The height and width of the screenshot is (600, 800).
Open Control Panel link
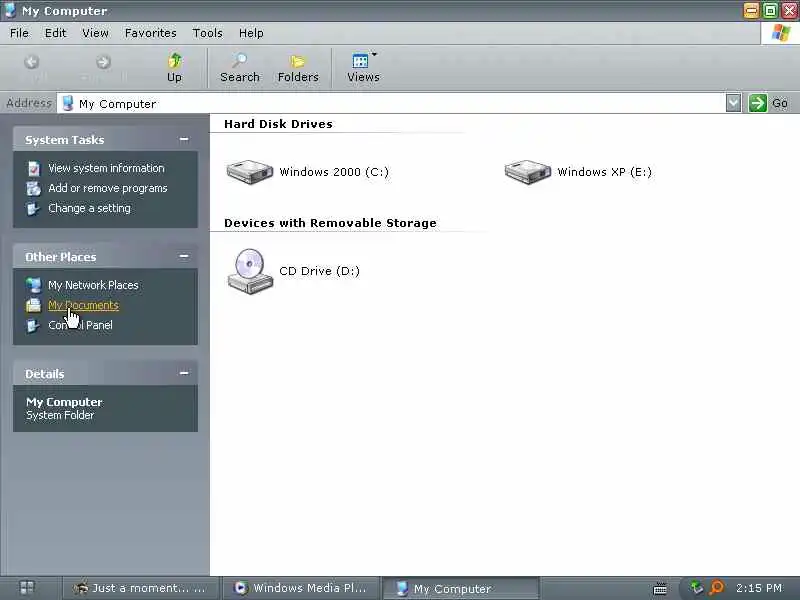click(80, 325)
